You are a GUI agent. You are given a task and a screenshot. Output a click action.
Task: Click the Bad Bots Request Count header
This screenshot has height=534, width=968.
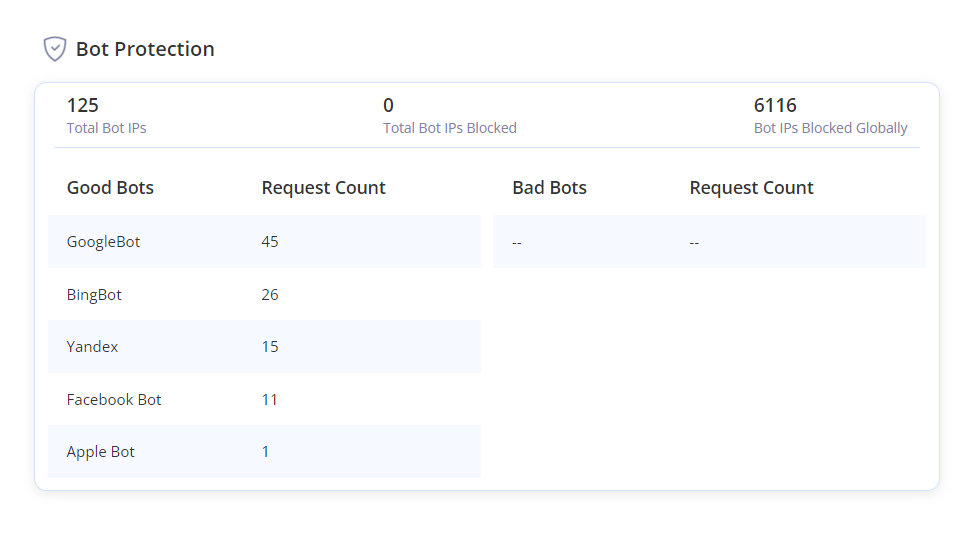coord(752,188)
